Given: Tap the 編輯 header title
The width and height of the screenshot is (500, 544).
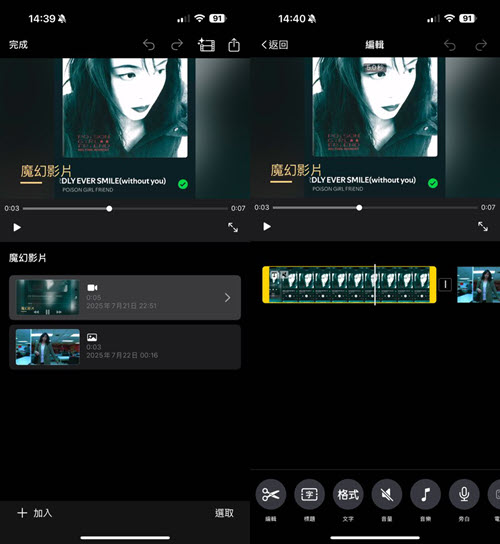Looking at the screenshot, I should tap(374, 45).
